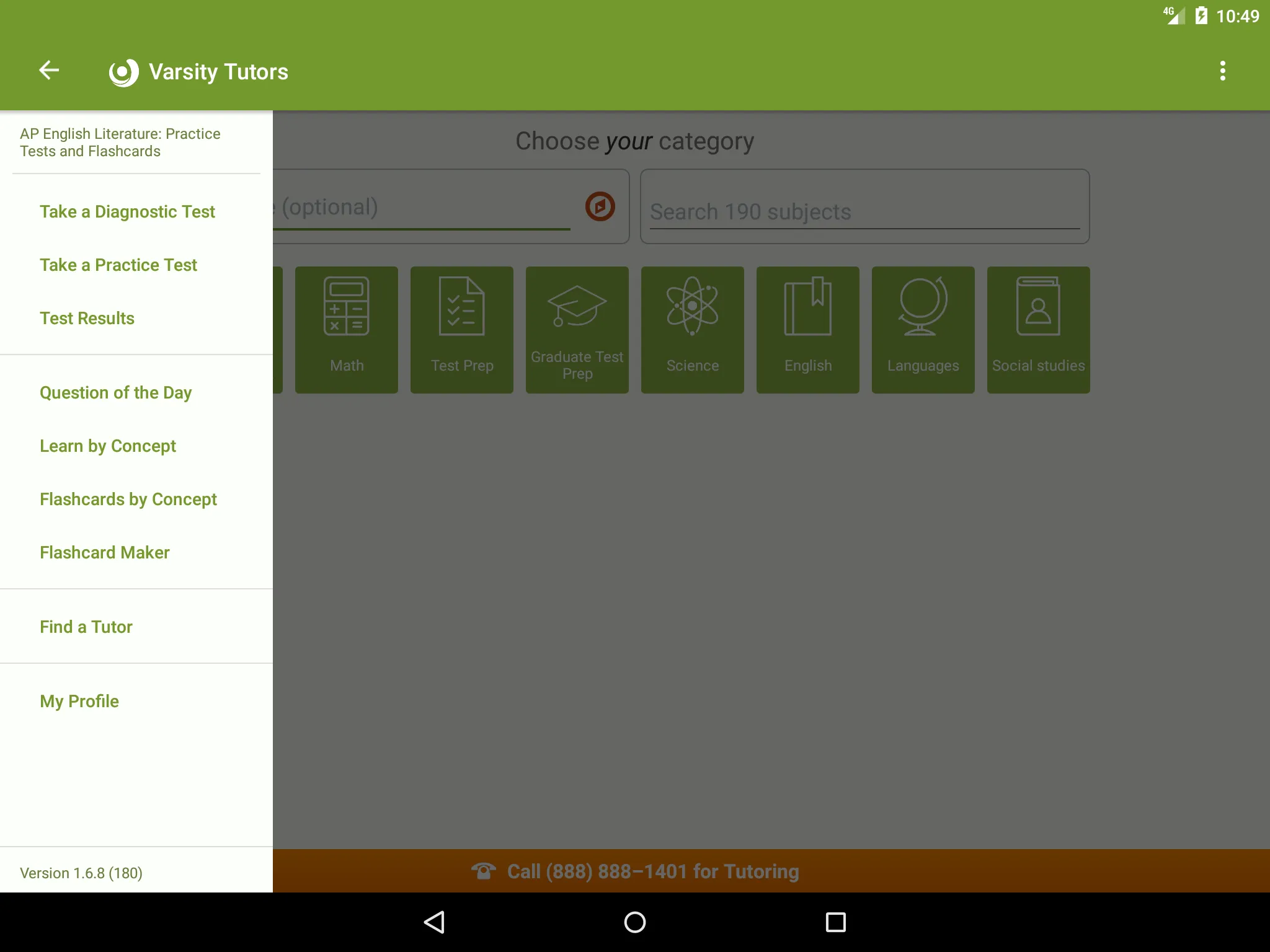Open Find a Tutor section

86,626
